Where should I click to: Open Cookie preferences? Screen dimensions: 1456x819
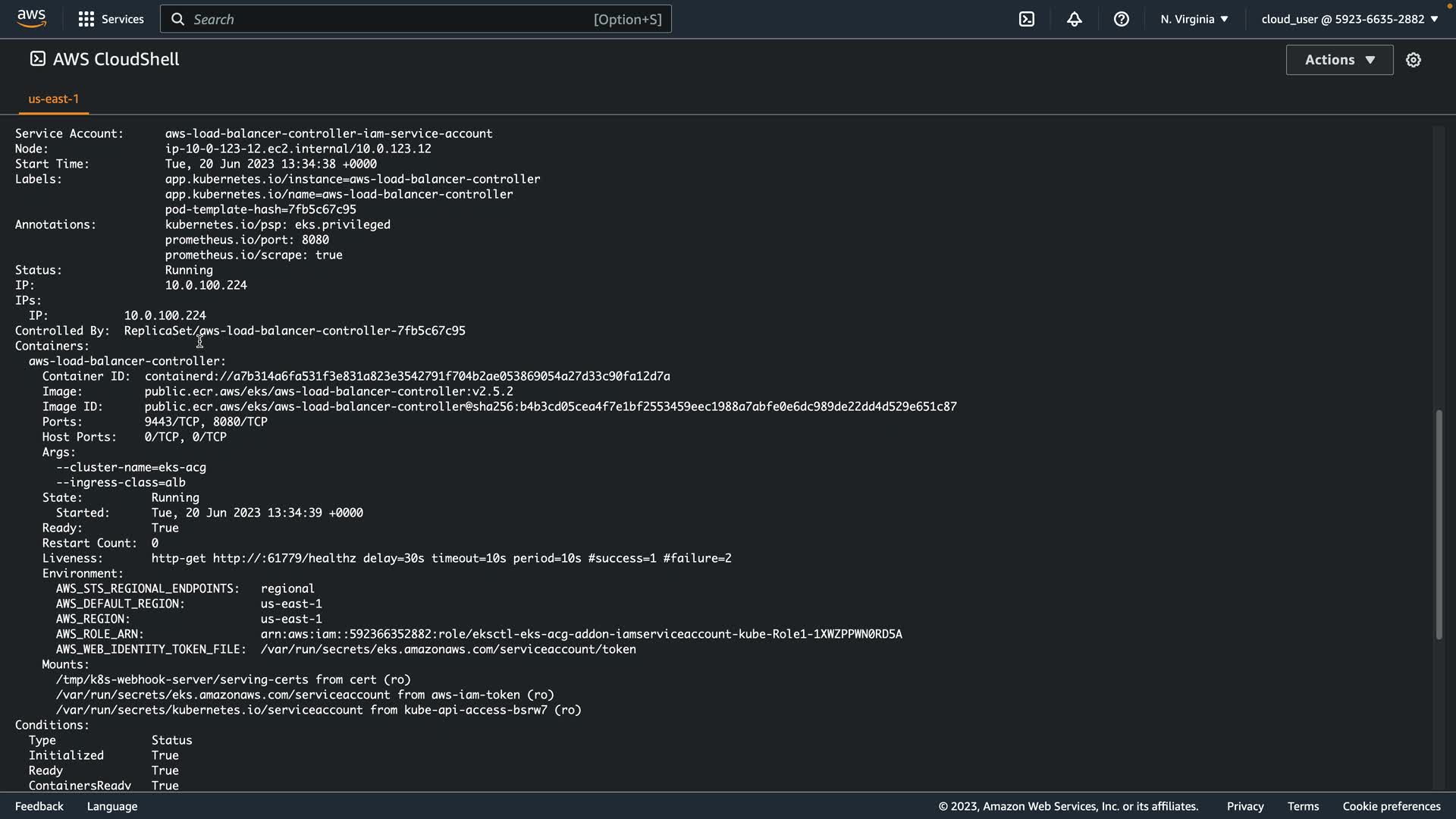[1391, 806]
